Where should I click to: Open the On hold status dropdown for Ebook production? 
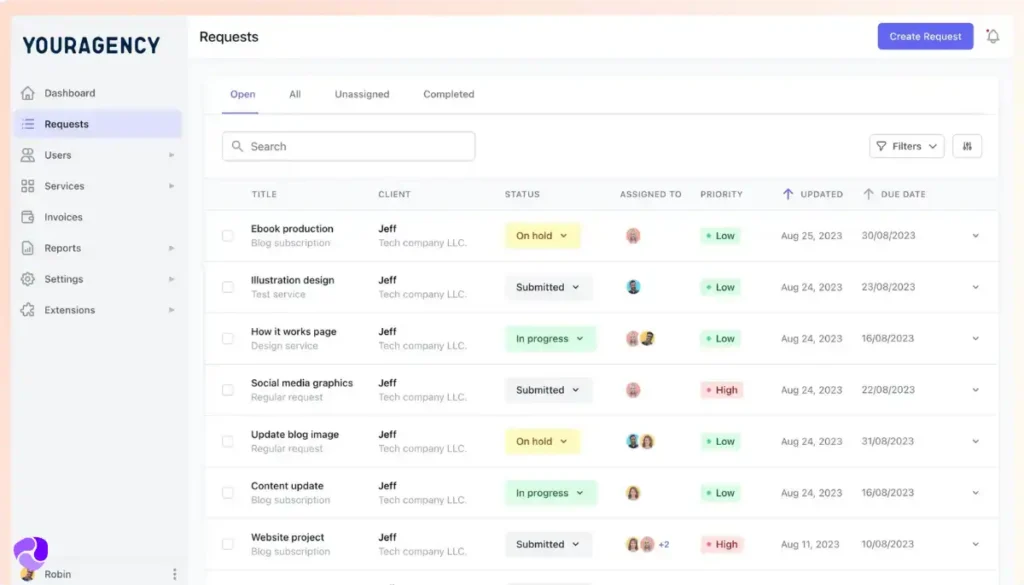pos(542,235)
